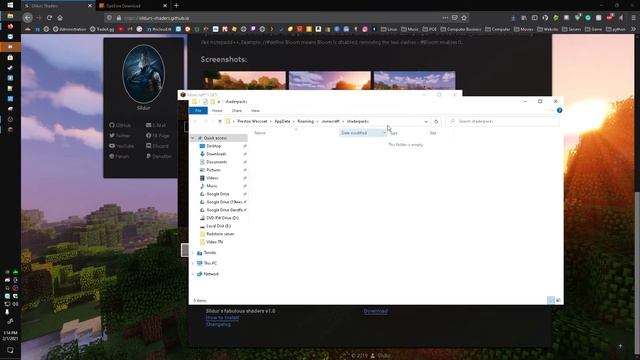Select Desktop in Quick access

point(213,146)
